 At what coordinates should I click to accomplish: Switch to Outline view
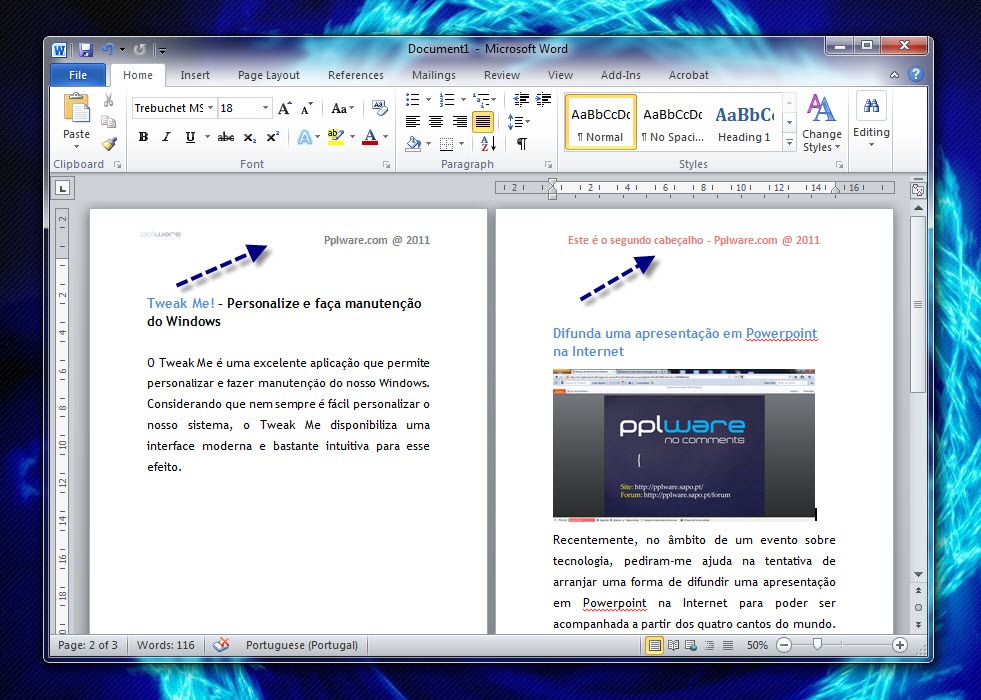click(709, 645)
